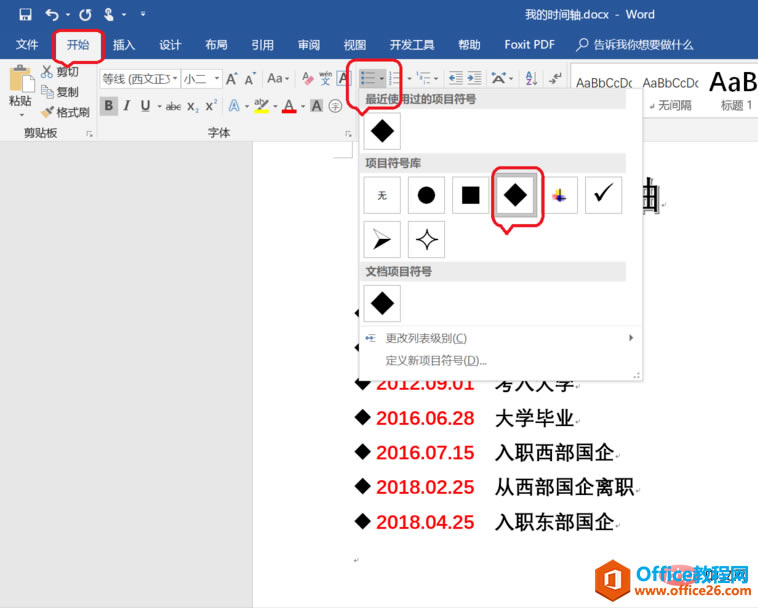The width and height of the screenshot is (758, 608).
Task: Toggle italic formatting
Action: coord(127,106)
